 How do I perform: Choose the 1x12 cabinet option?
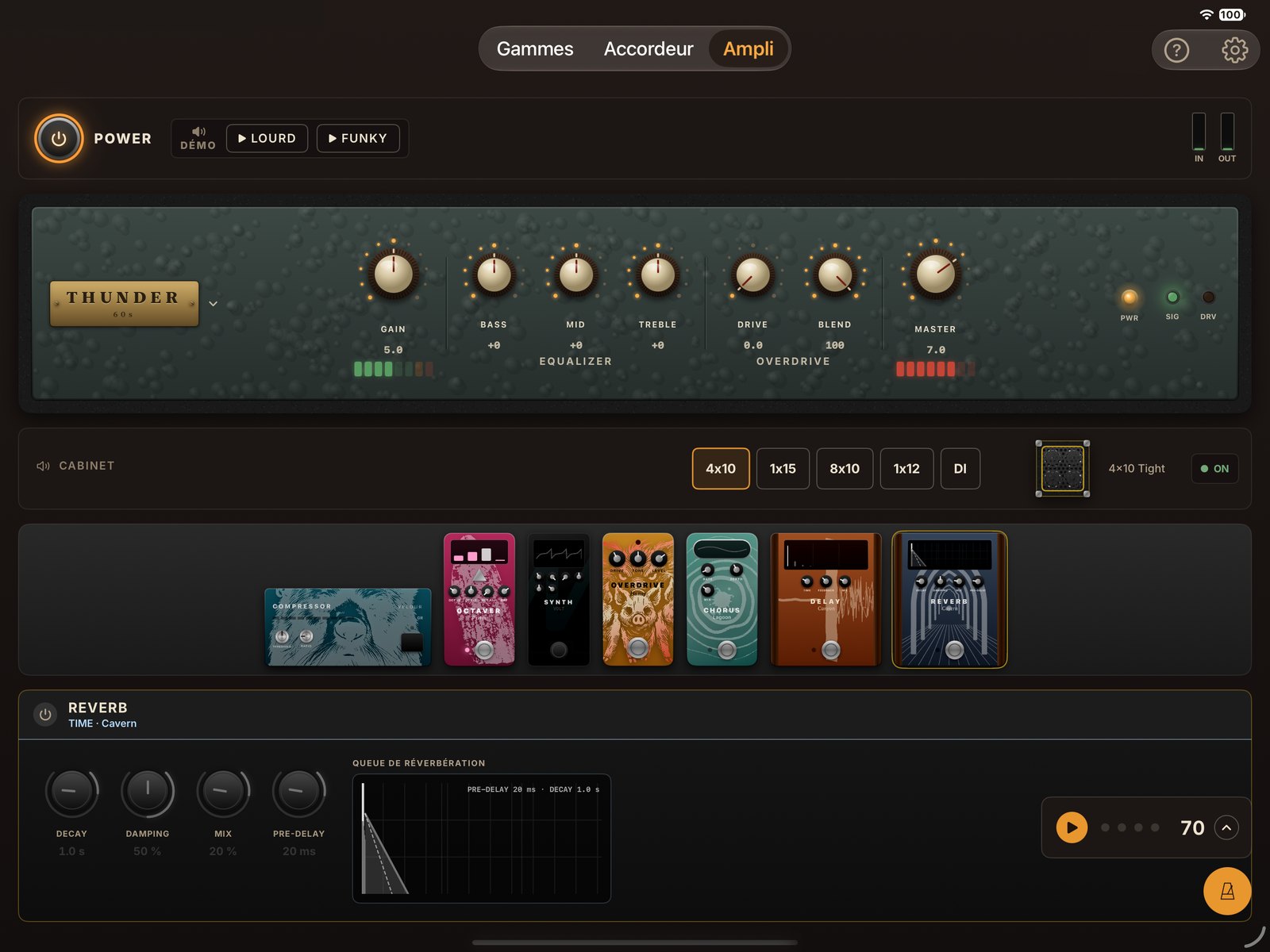pos(906,469)
